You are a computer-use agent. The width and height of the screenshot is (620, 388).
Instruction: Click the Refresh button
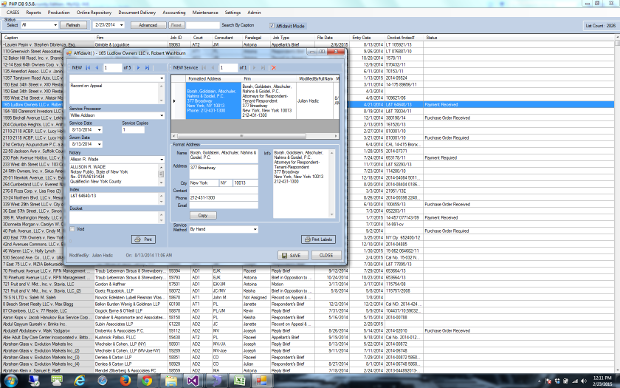(73, 25)
